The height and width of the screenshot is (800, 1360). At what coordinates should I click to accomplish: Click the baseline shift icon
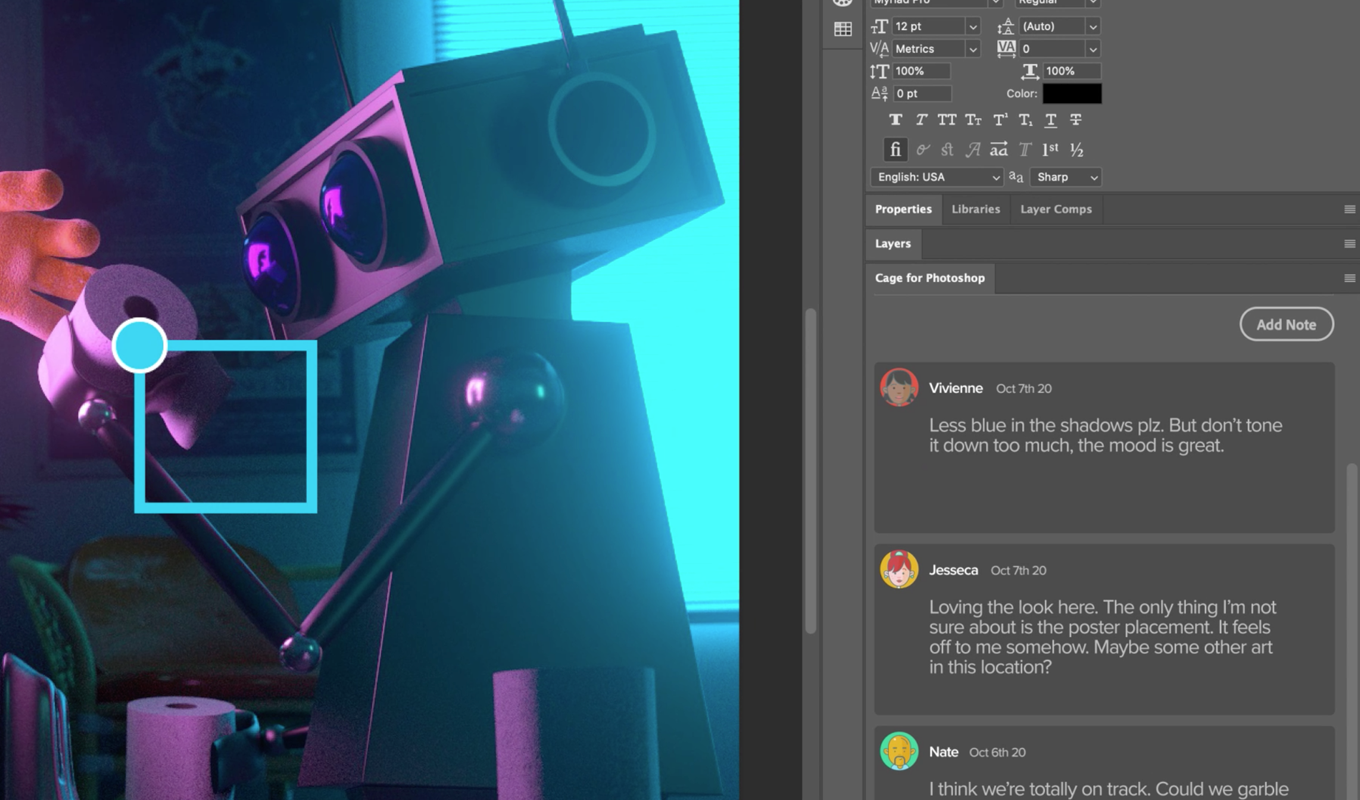(x=879, y=93)
